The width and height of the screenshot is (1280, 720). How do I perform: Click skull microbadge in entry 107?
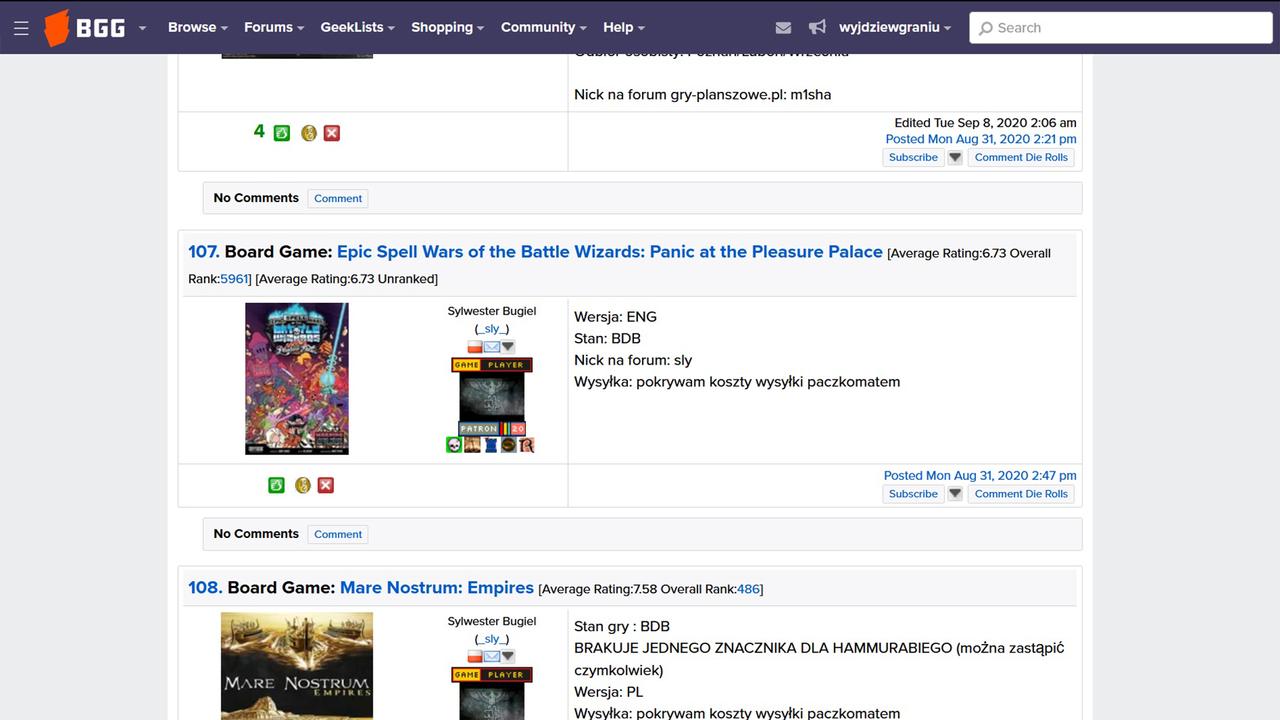tap(454, 445)
